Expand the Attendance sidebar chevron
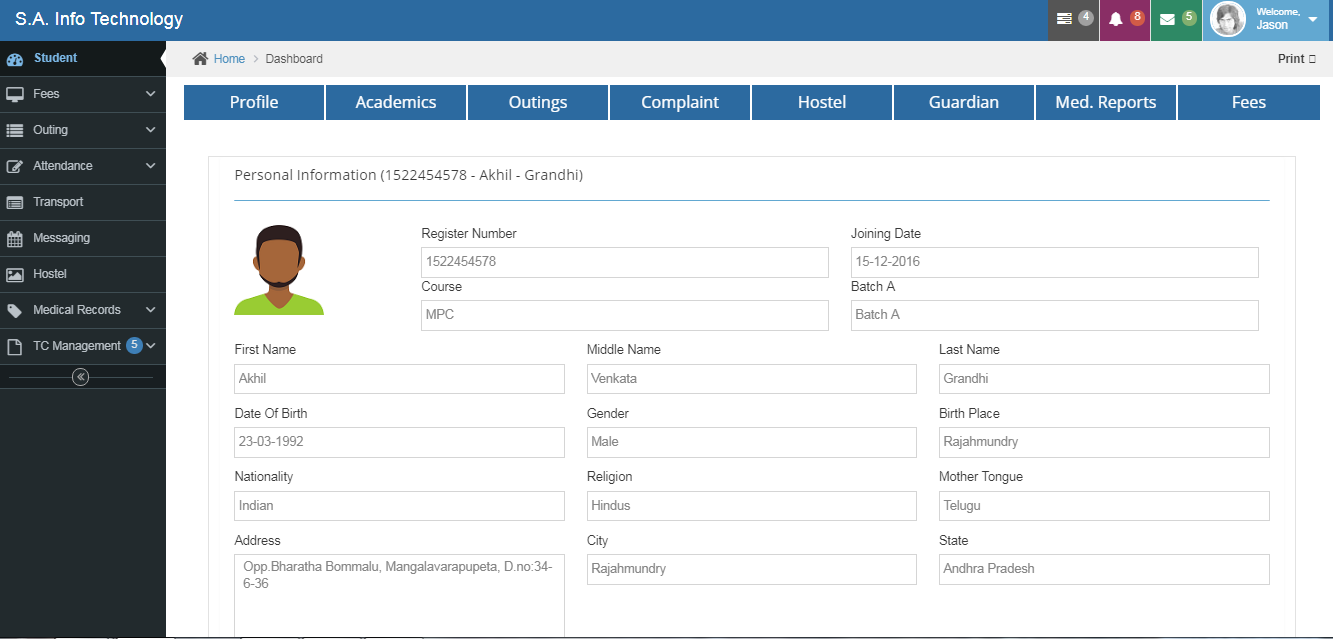The height and width of the screenshot is (639, 1333). point(151,166)
